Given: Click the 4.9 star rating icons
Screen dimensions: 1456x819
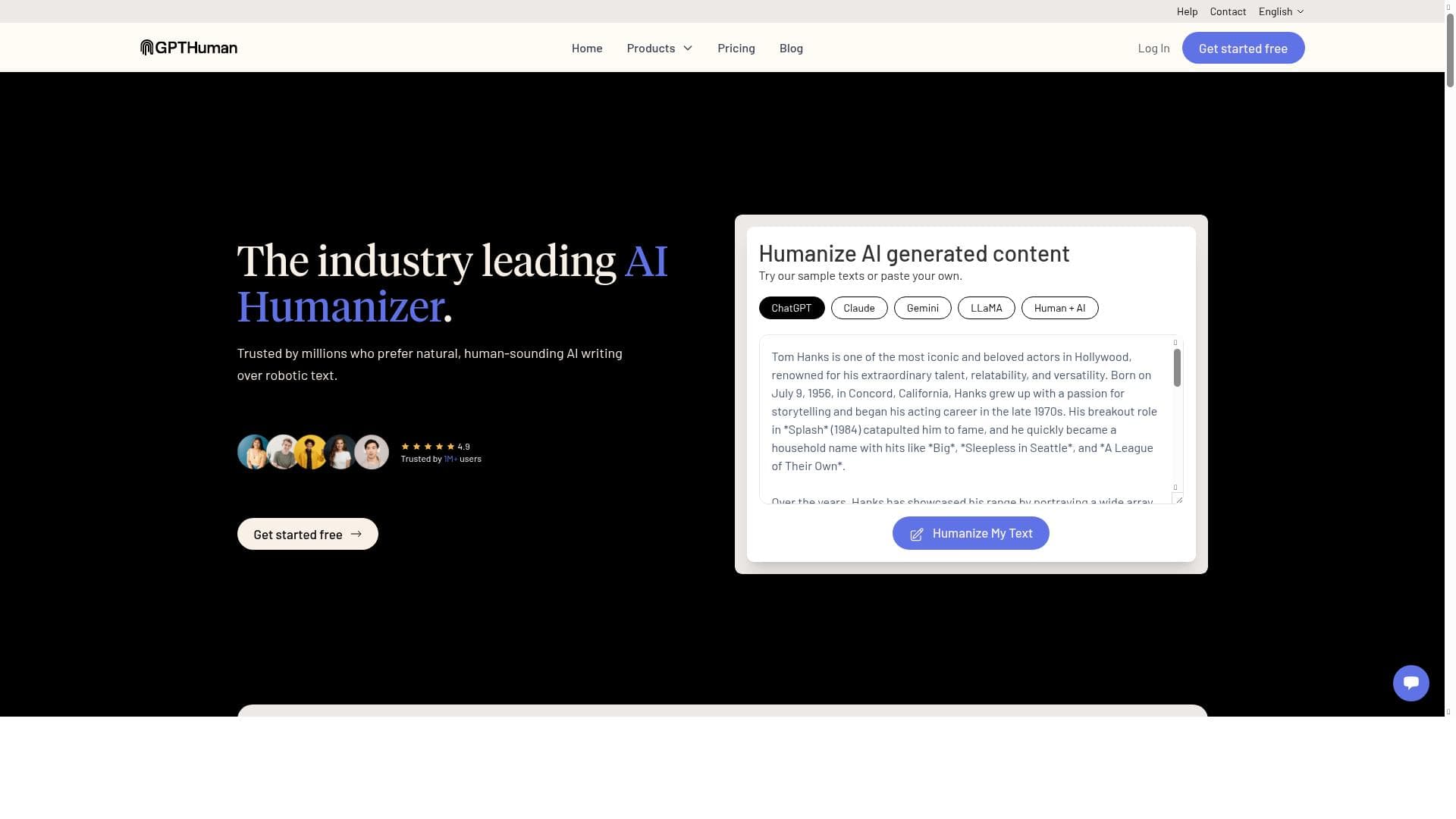Looking at the screenshot, I should tap(427, 446).
